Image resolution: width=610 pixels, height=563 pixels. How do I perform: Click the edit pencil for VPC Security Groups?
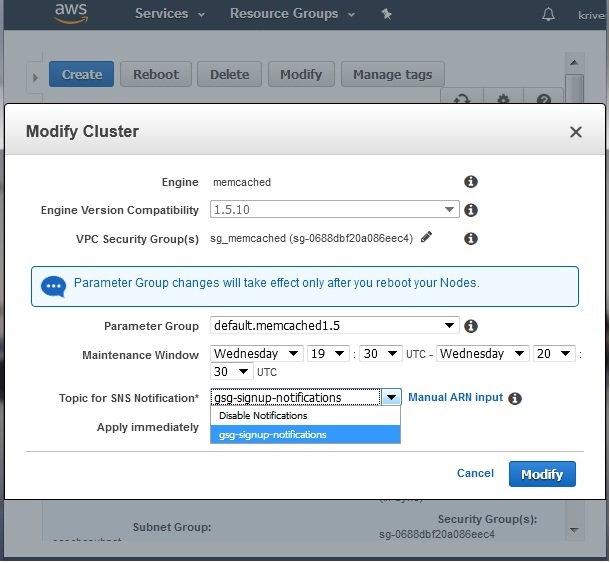pos(427,238)
